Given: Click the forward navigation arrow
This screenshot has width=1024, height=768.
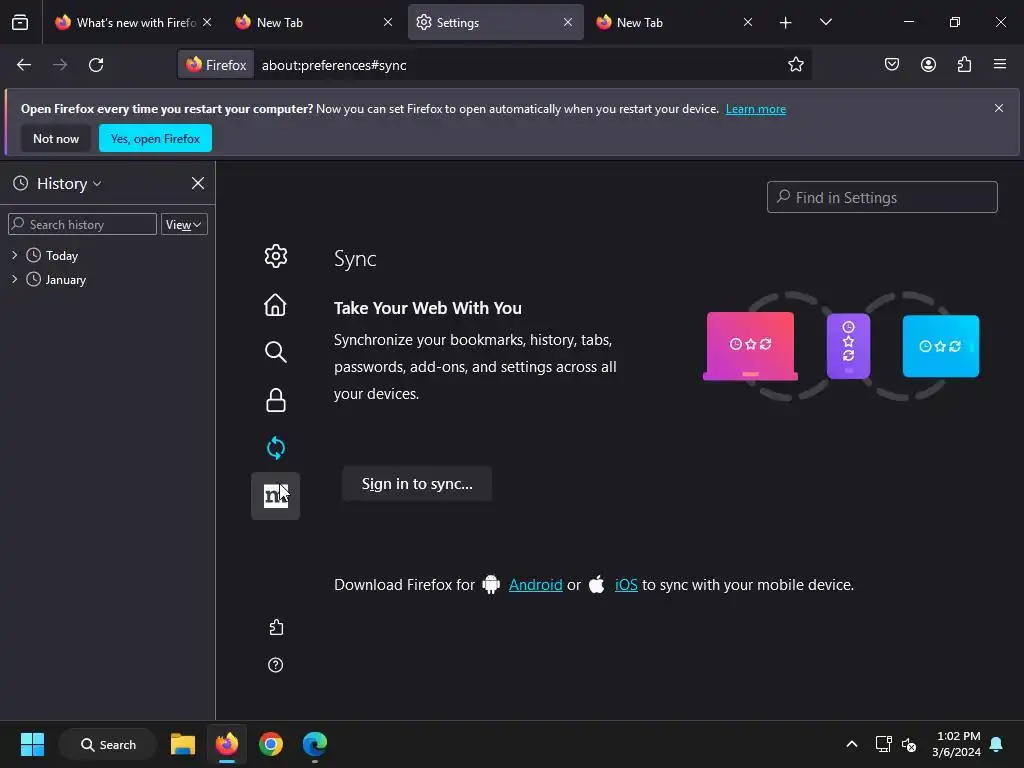Looking at the screenshot, I should 60,65.
